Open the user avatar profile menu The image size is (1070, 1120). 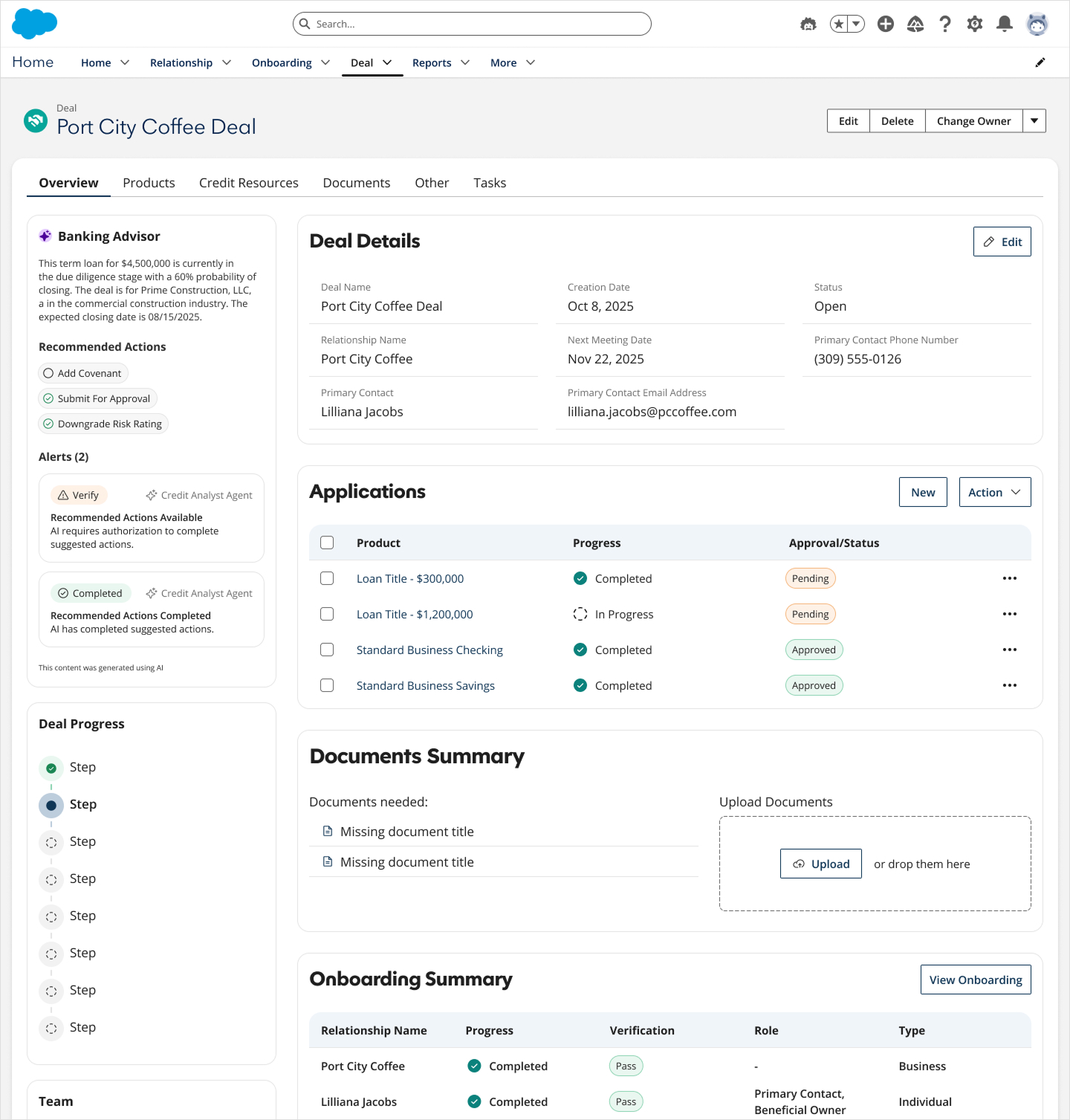pos(1037,24)
